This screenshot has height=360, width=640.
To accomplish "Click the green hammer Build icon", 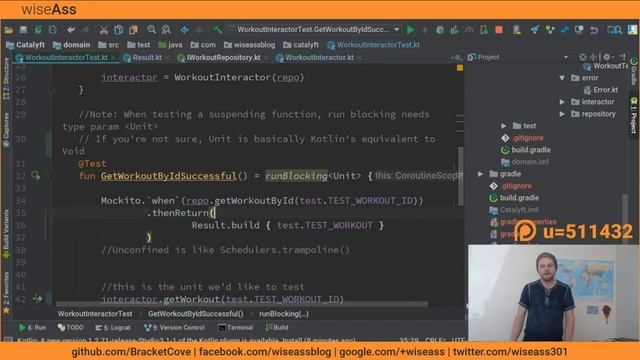I will [x=218, y=30].
